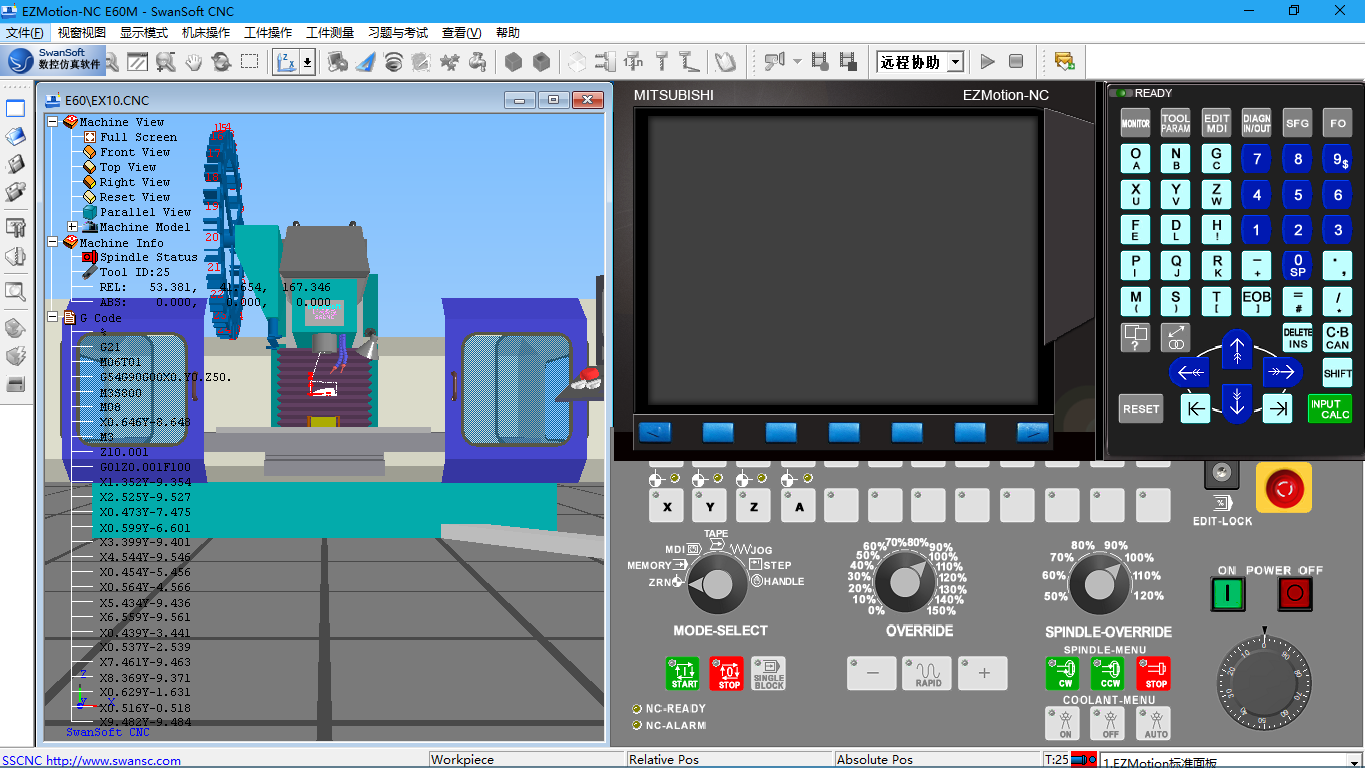Open the 工件测量 menu
This screenshot has height=768, width=1365.
click(330, 33)
